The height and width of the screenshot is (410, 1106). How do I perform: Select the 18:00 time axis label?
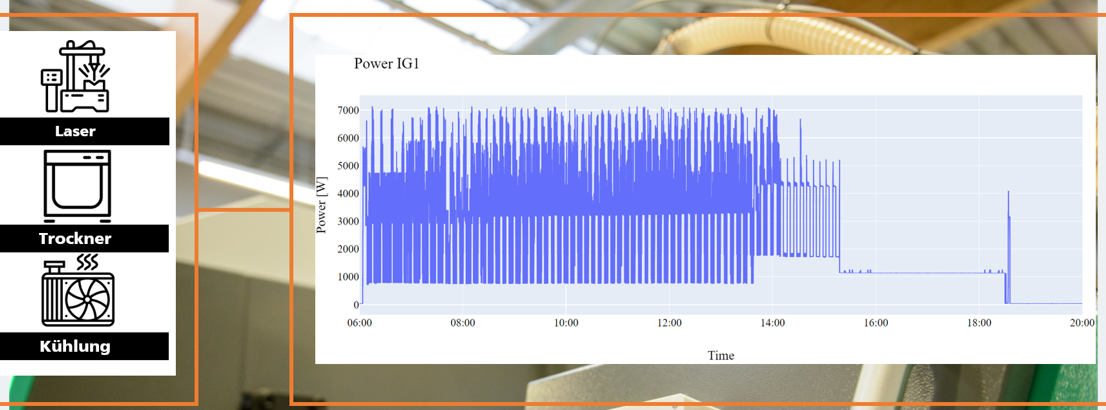point(979,323)
